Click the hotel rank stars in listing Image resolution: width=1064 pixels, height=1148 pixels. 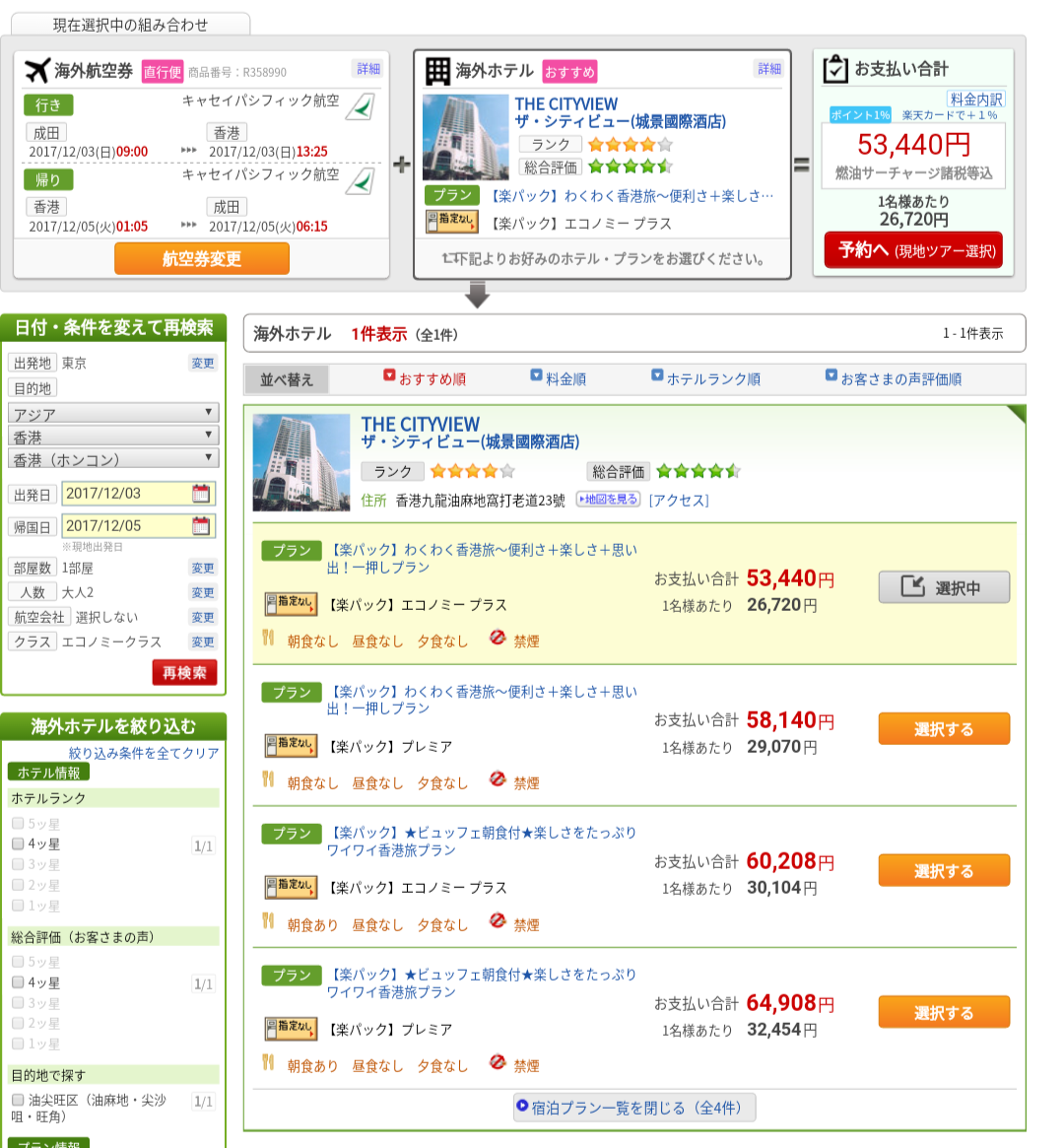coord(473,471)
